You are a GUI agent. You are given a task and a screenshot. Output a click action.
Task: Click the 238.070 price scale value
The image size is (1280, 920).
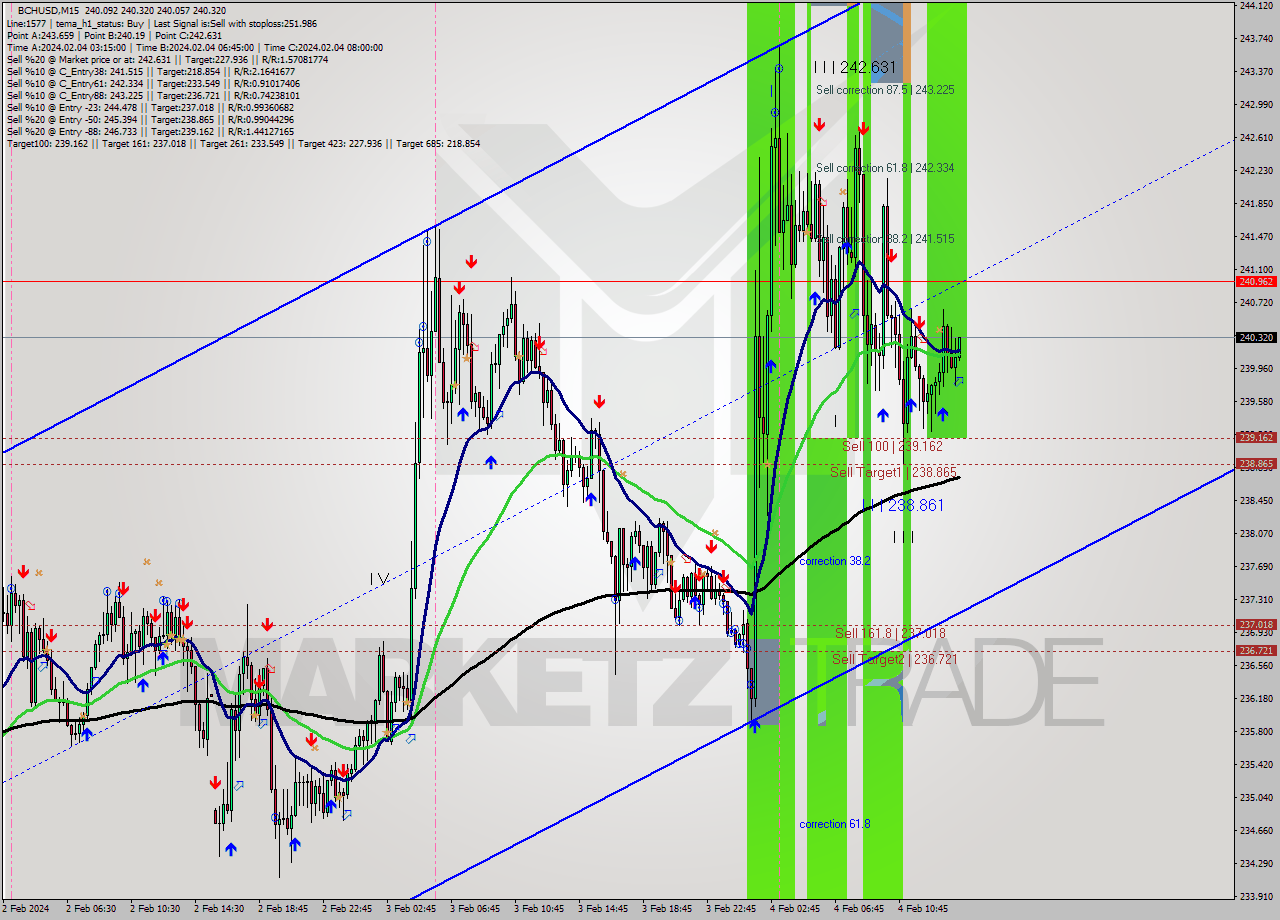tap(1256, 533)
